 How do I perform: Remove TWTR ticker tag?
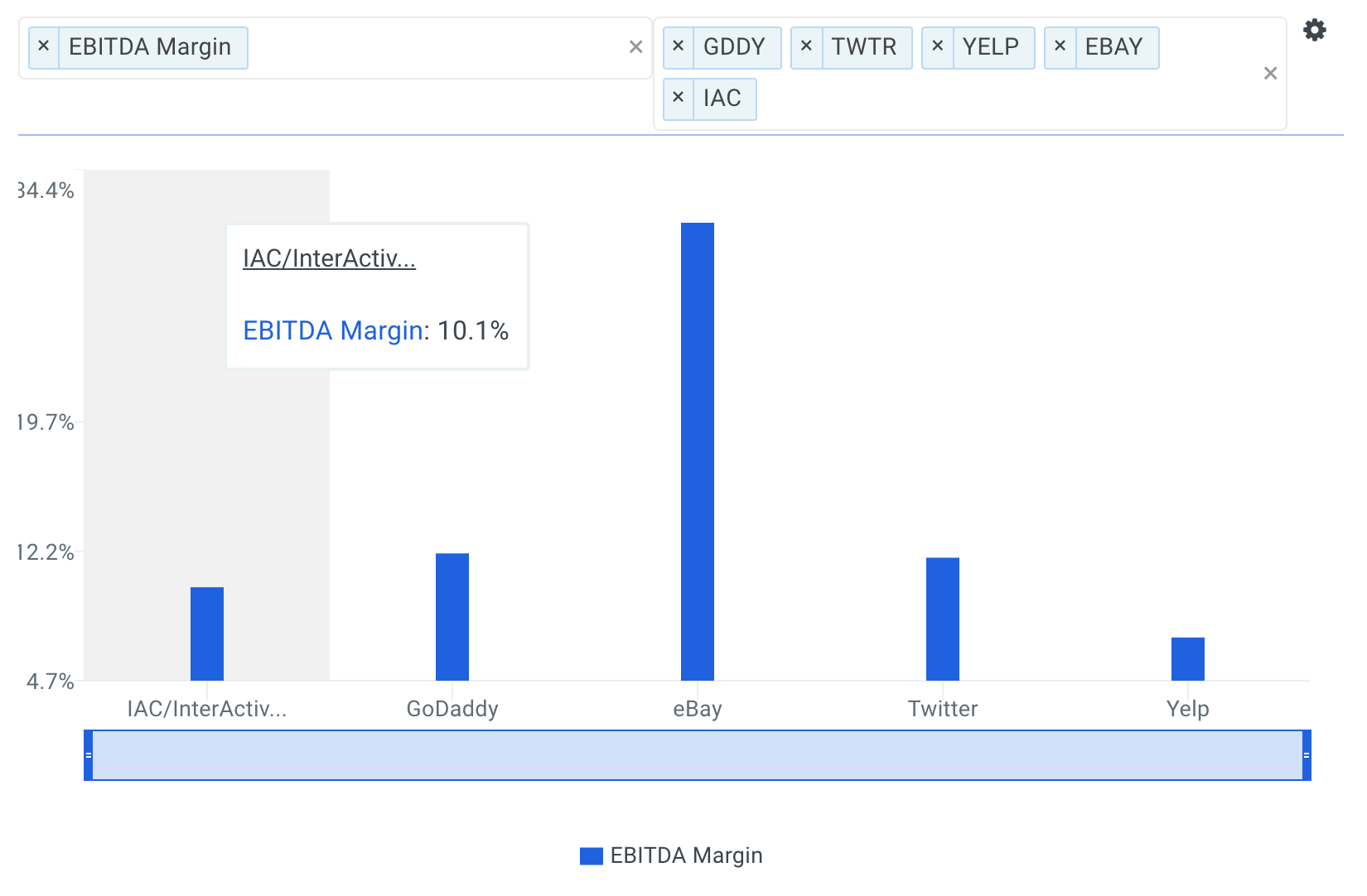806,46
